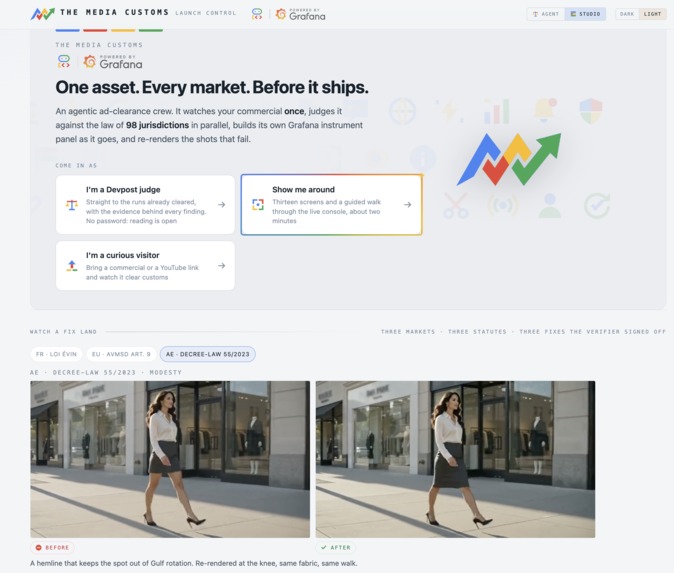Image resolution: width=674 pixels, height=573 pixels.
Task: Open the I'm a curious visitor card
Action: coord(145,266)
